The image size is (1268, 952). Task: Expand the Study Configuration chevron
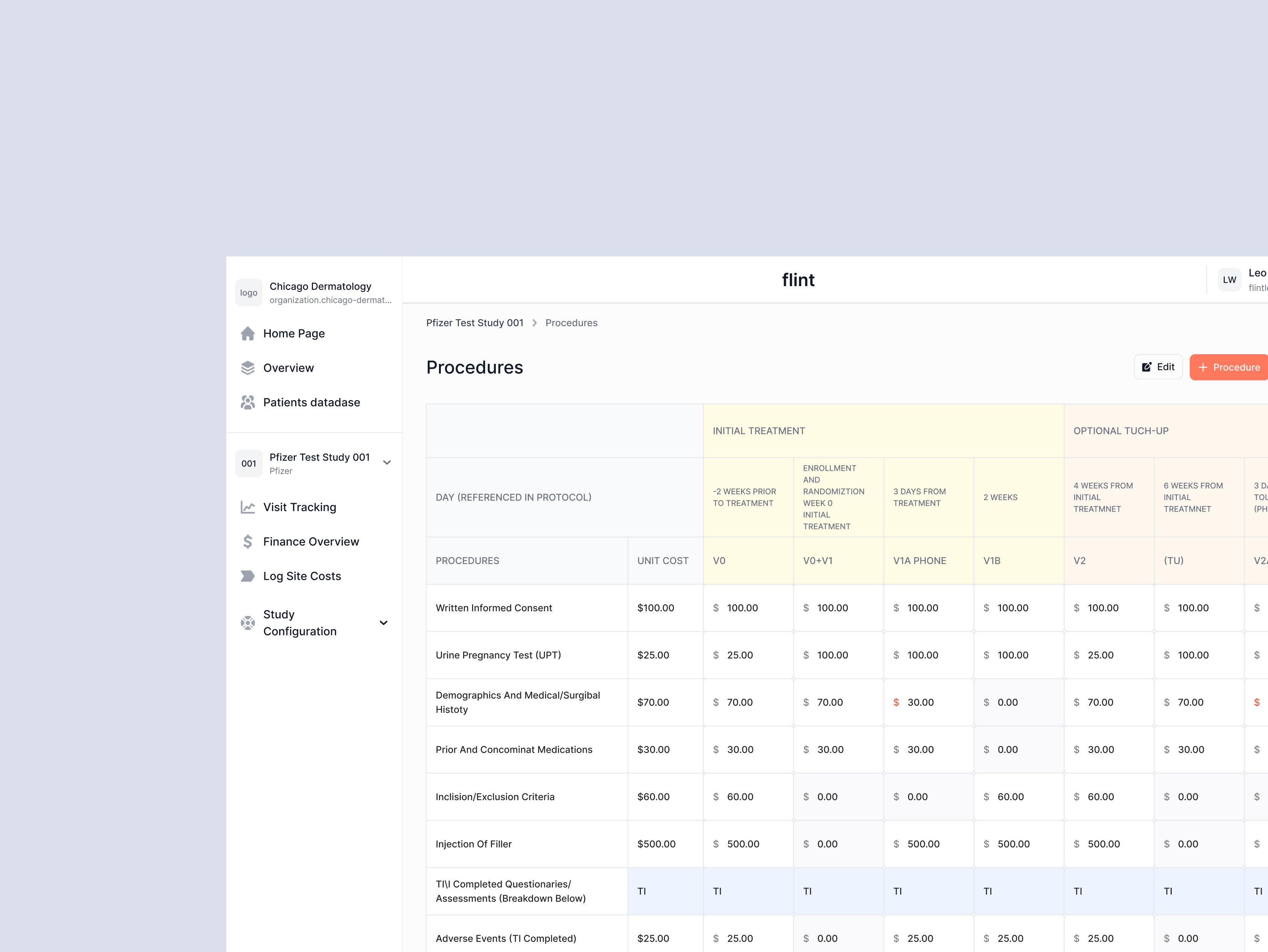click(x=384, y=623)
